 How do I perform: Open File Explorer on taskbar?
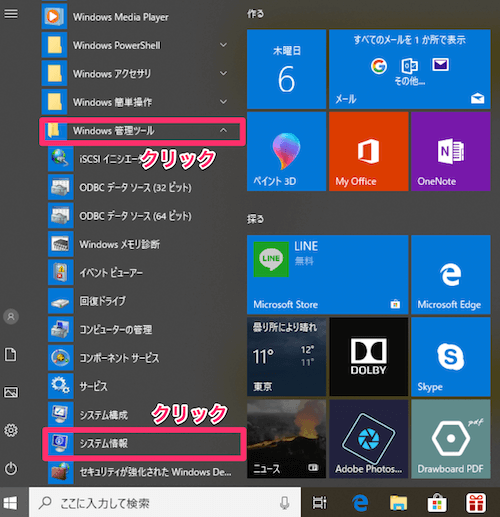pyautogui.click(x=398, y=503)
